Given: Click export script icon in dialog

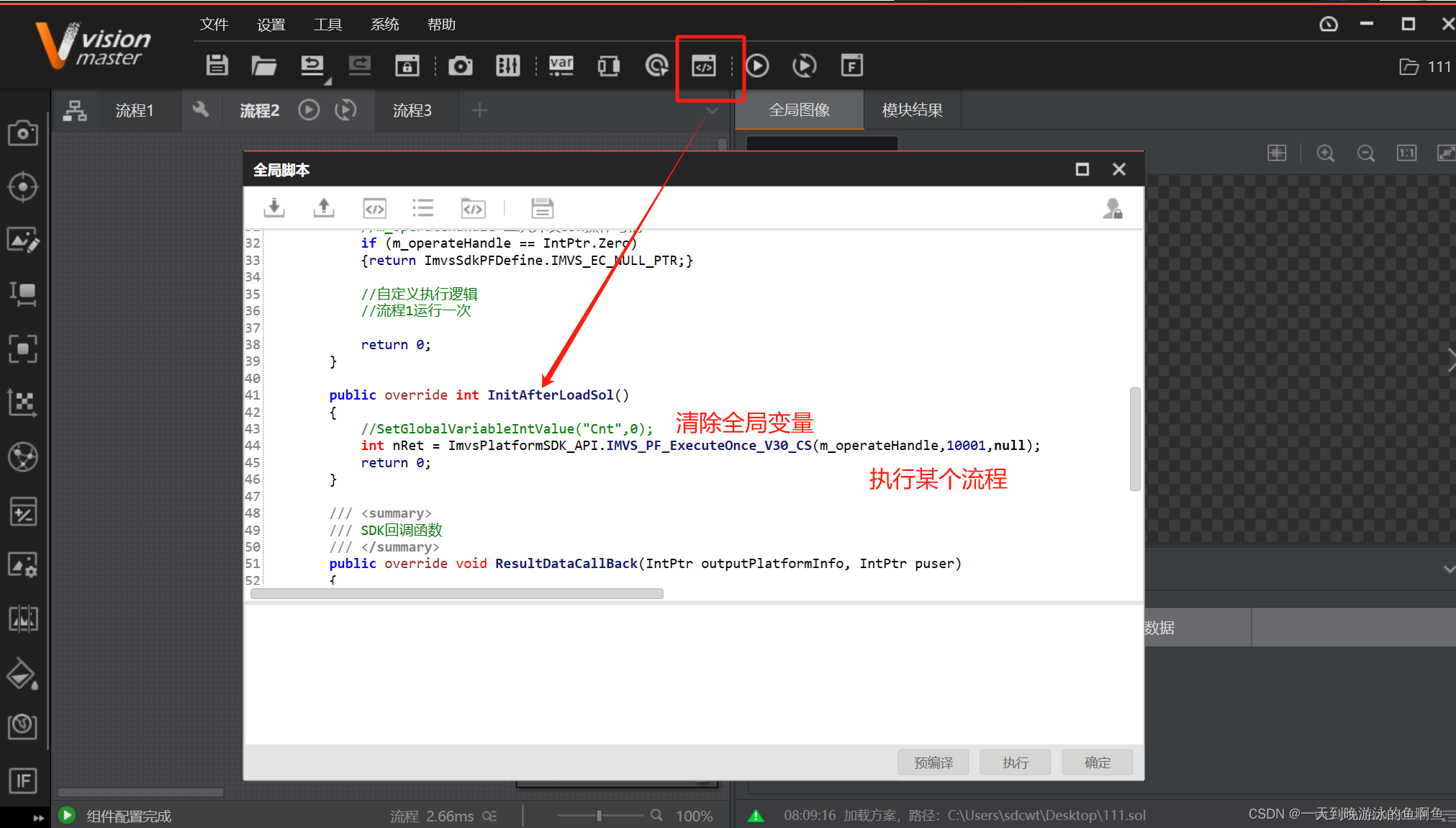Looking at the screenshot, I should [324, 208].
